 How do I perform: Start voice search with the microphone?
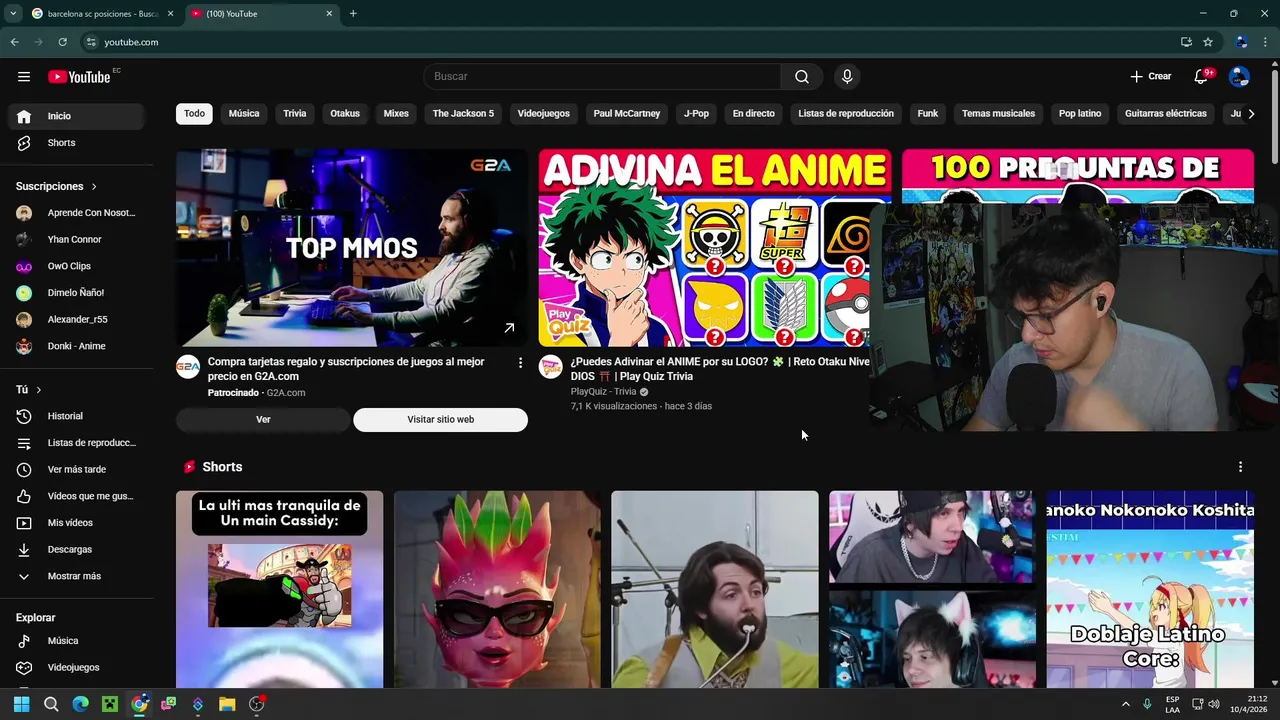click(847, 77)
